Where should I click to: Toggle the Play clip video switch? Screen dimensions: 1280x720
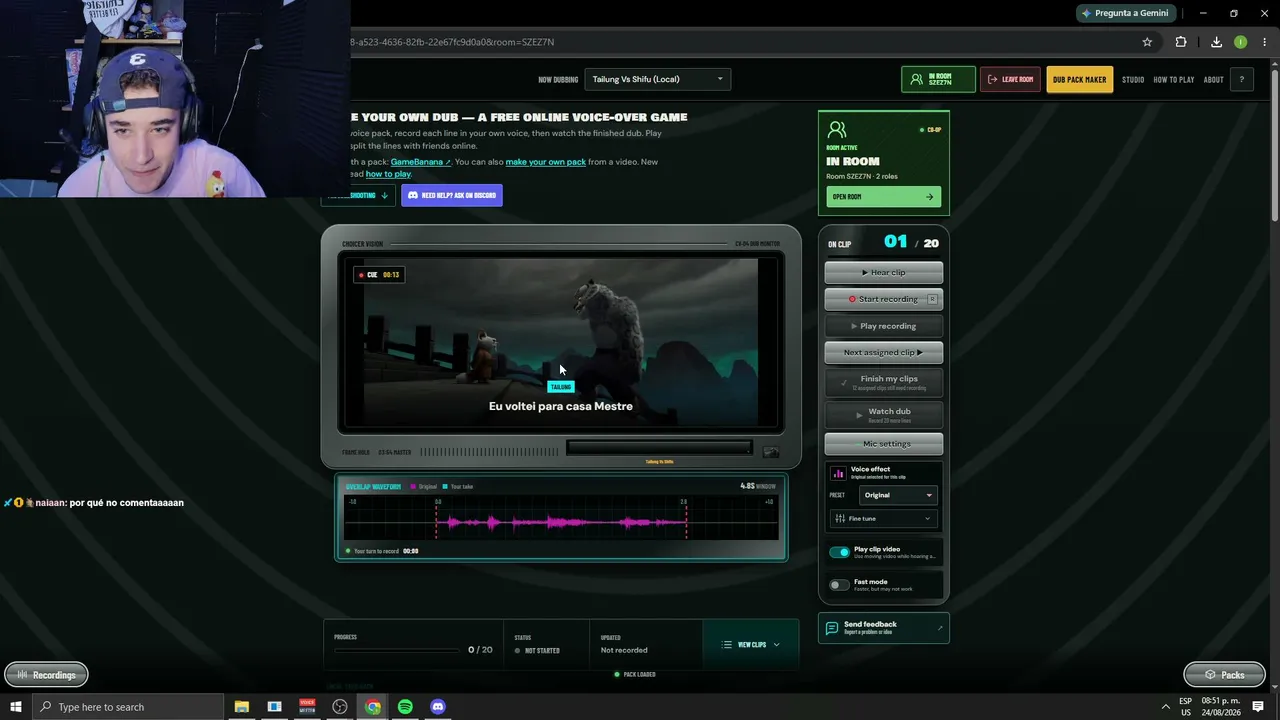click(x=839, y=552)
